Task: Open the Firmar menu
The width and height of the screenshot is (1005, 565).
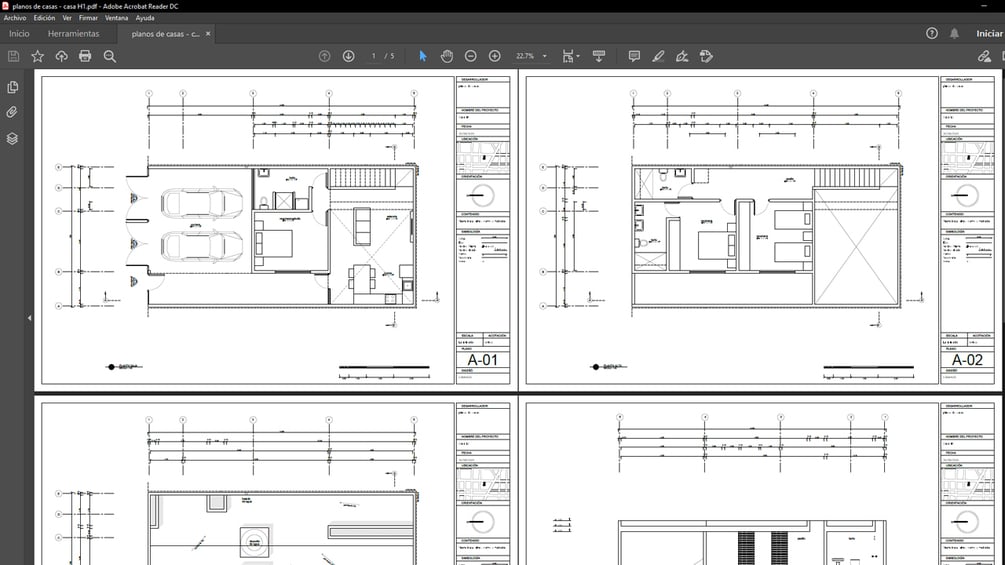Action: pos(88,18)
